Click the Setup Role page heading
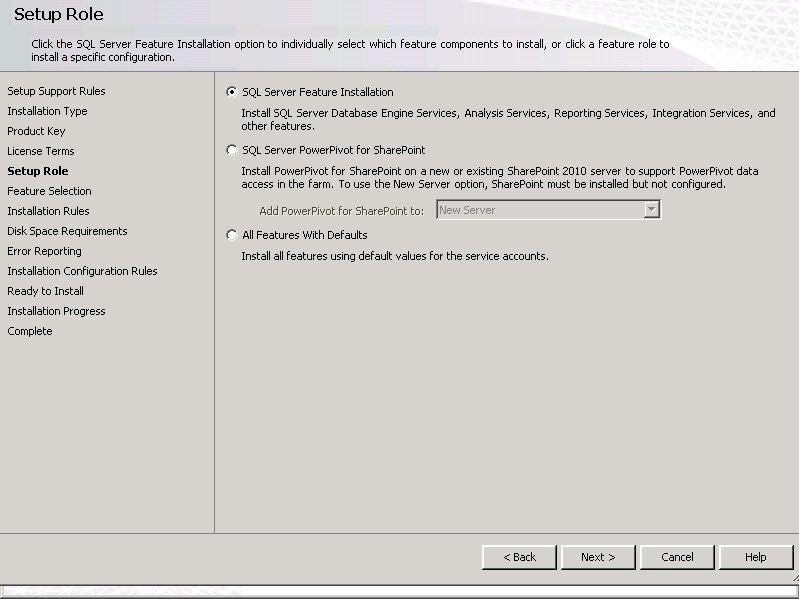This screenshot has height=599, width=799. [x=59, y=14]
